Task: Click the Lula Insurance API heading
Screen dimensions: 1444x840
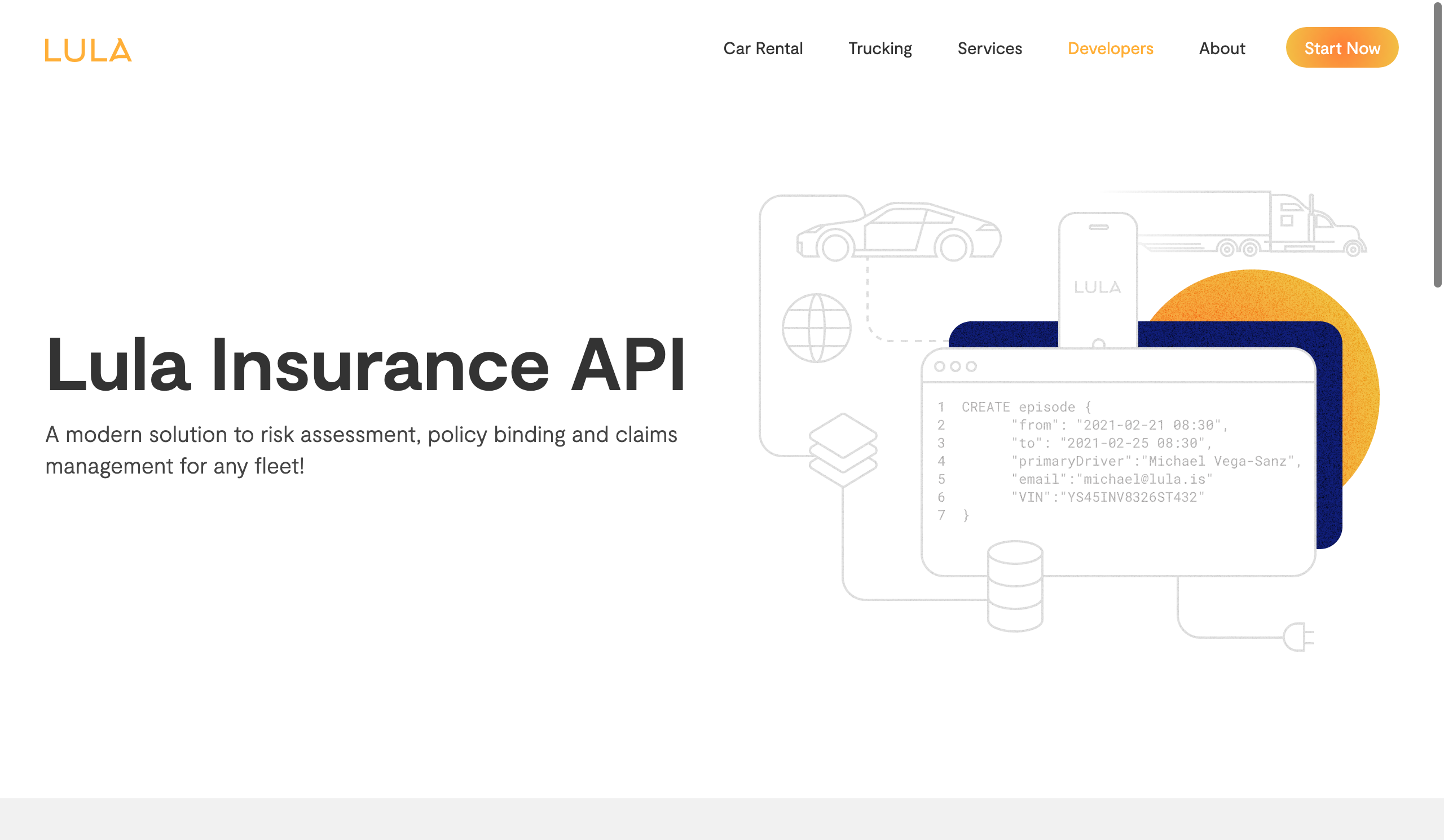Action: (x=365, y=365)
